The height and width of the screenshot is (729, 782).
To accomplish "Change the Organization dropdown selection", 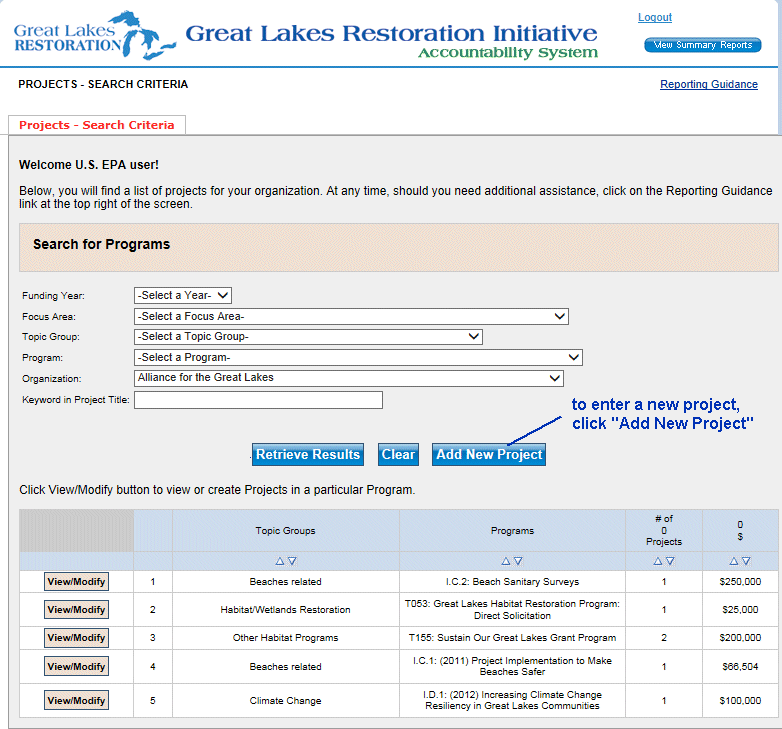I will click(x=349, y=378).
